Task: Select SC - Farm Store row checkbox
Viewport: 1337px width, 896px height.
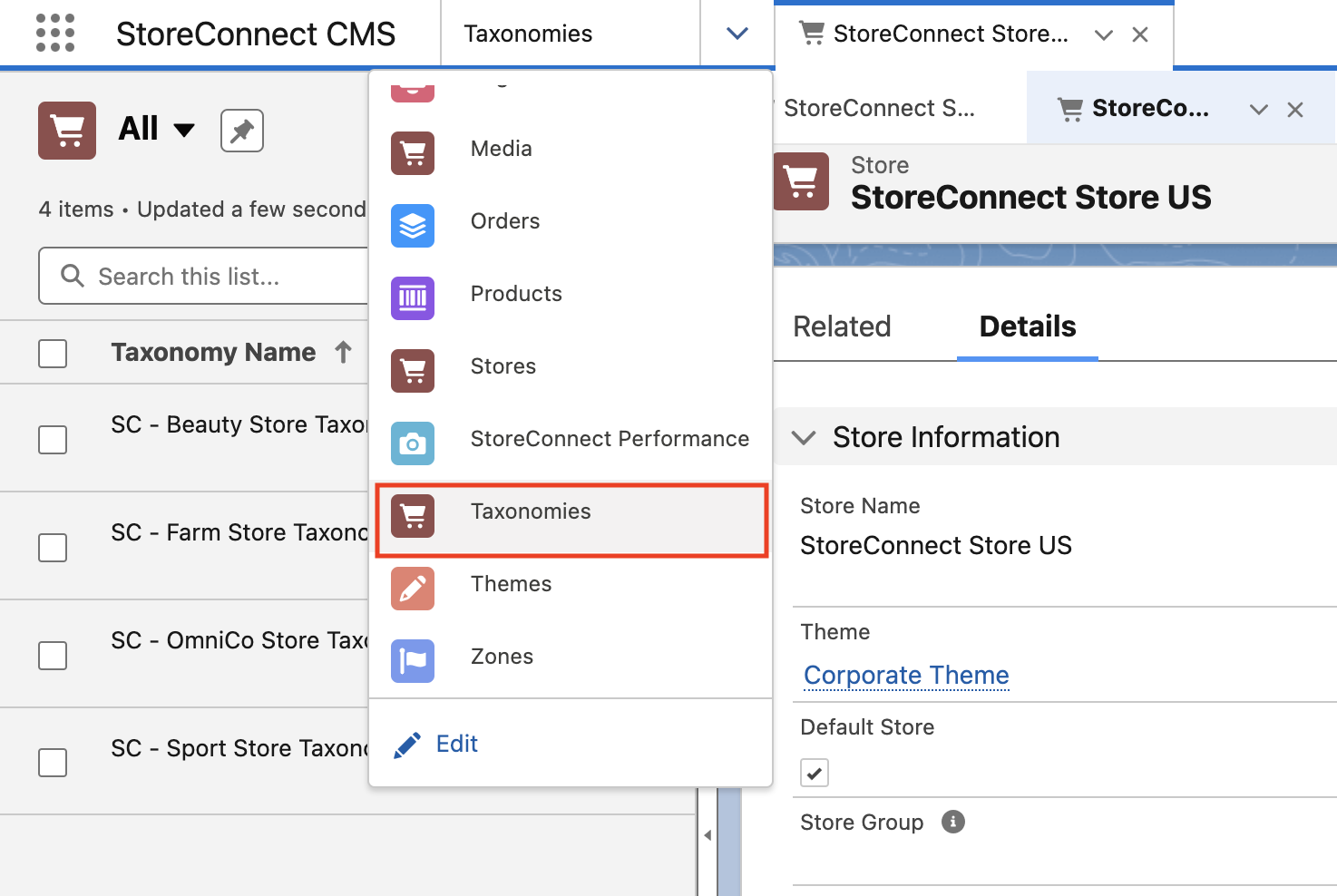Action: pyautogui.click(x=53, y=548)
